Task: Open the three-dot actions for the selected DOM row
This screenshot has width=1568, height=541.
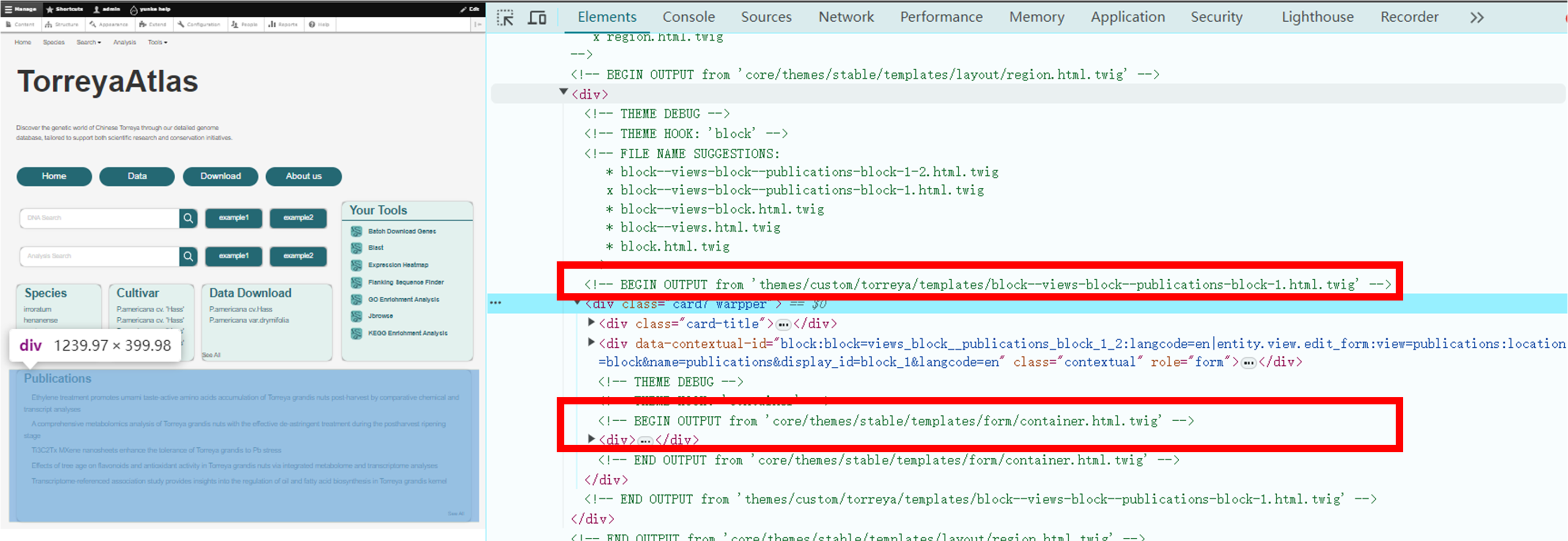Action: (x=495, y=303)
